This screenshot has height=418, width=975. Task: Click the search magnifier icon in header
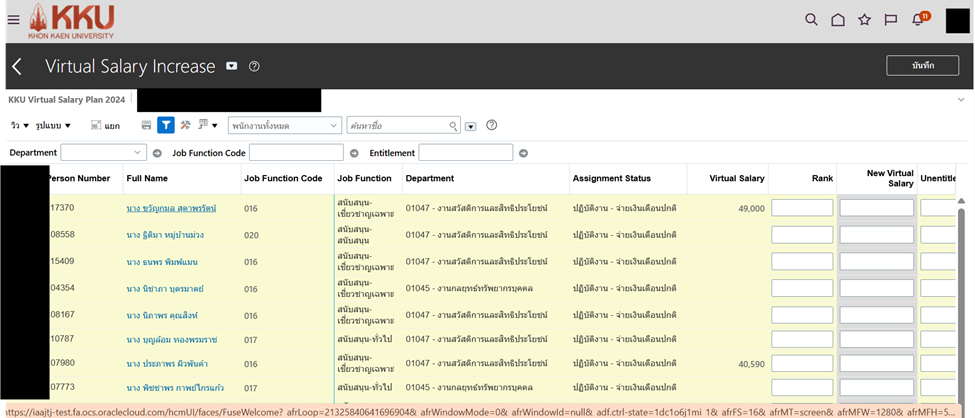coord(811,19)
